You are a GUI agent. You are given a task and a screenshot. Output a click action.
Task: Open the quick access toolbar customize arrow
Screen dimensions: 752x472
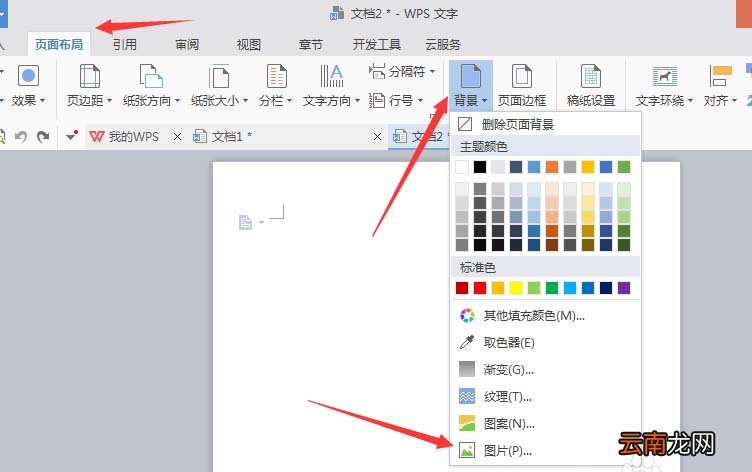71,136
